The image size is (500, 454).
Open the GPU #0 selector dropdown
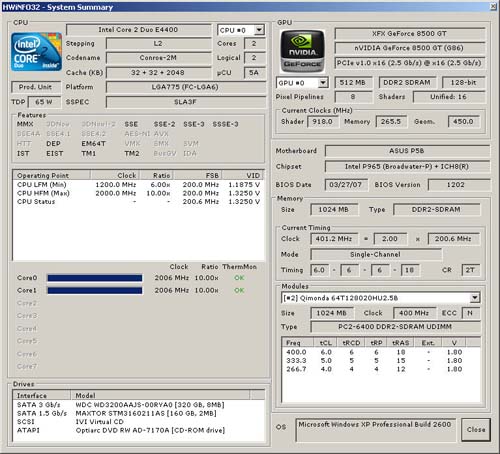coord(323,83)
